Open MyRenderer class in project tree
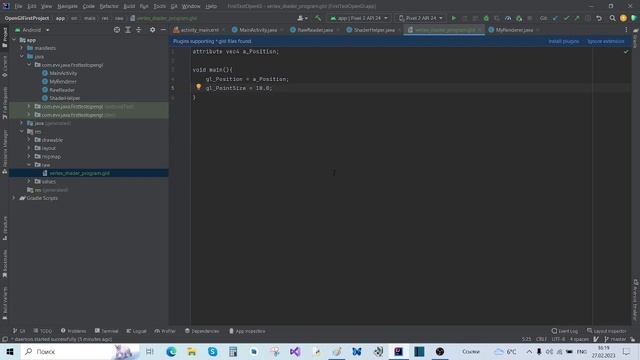Image resolution: width=640 pixels, height=360 pixels. point(63,82)
